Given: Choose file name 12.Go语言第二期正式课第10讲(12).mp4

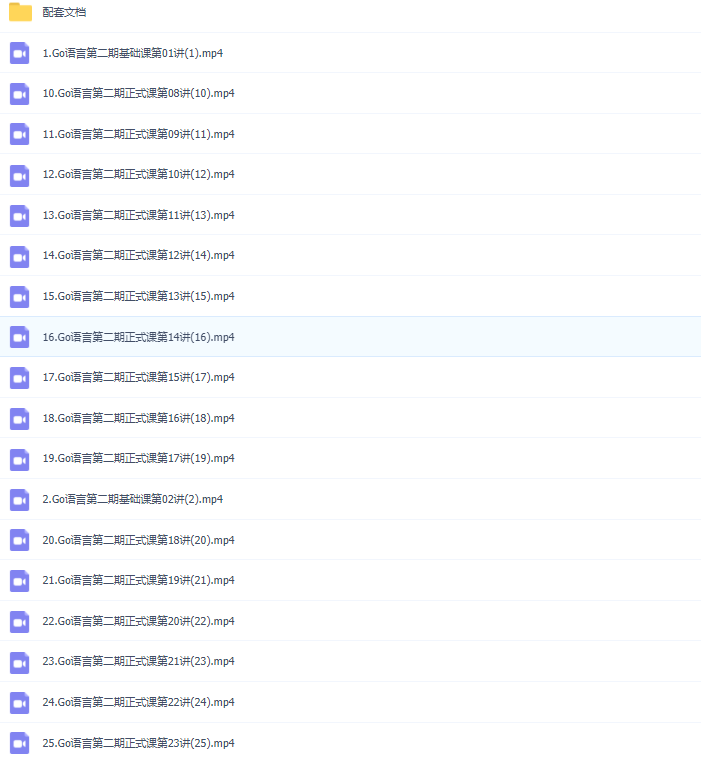Looking at the screenshot, I should [x=139, y=174].
